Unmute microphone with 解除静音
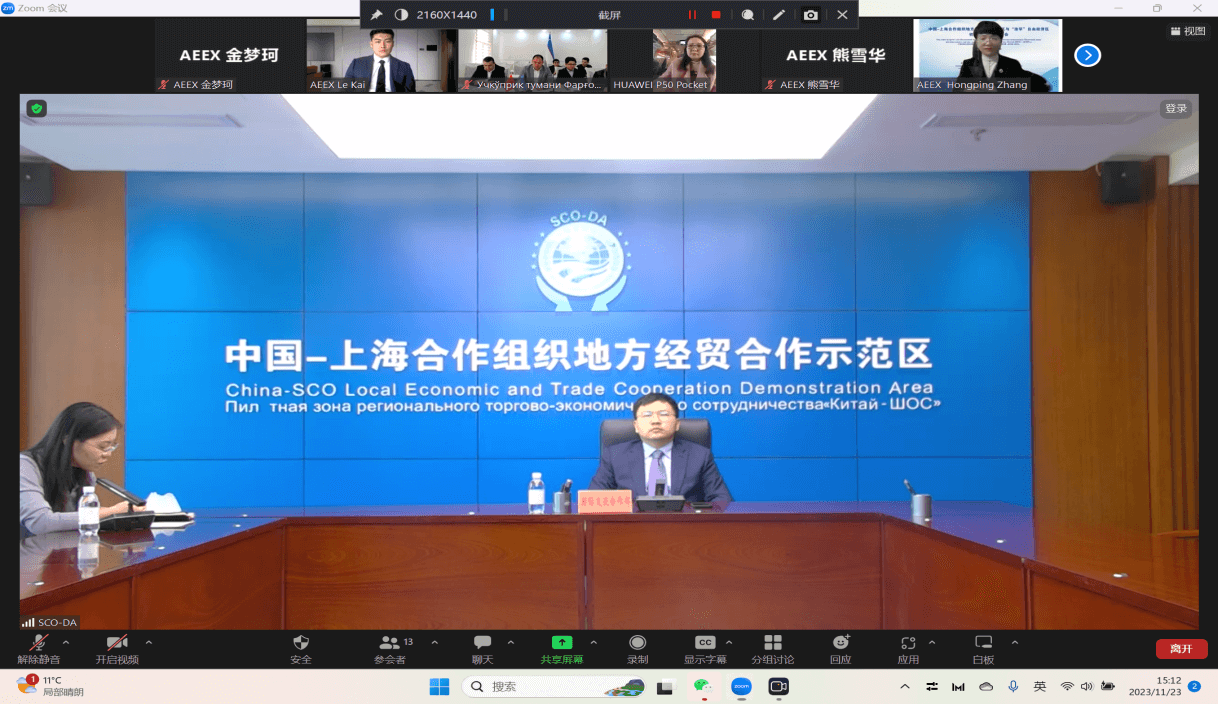 (x=39, y=644)
